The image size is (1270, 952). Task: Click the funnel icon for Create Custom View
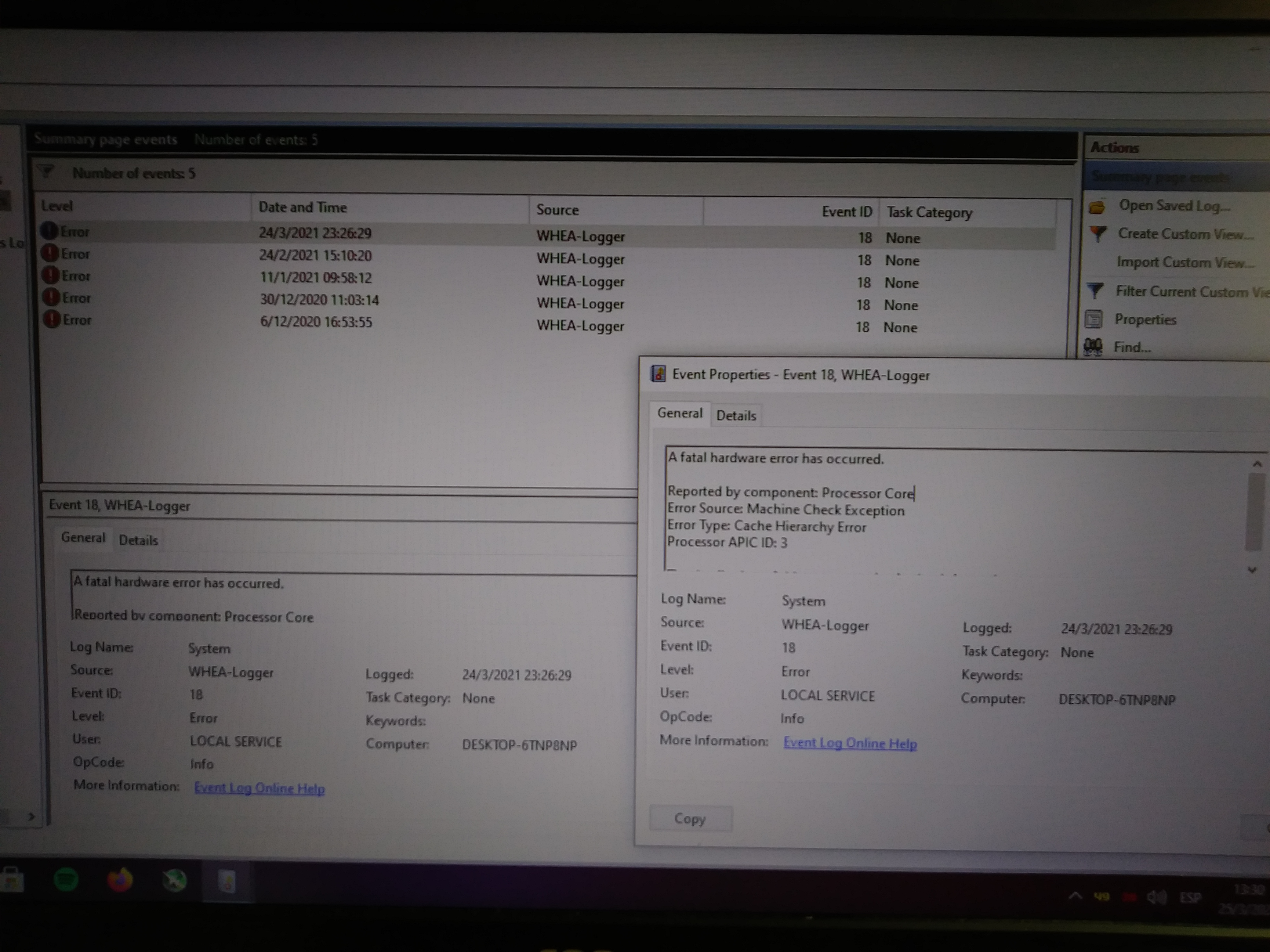(1098, 233)
